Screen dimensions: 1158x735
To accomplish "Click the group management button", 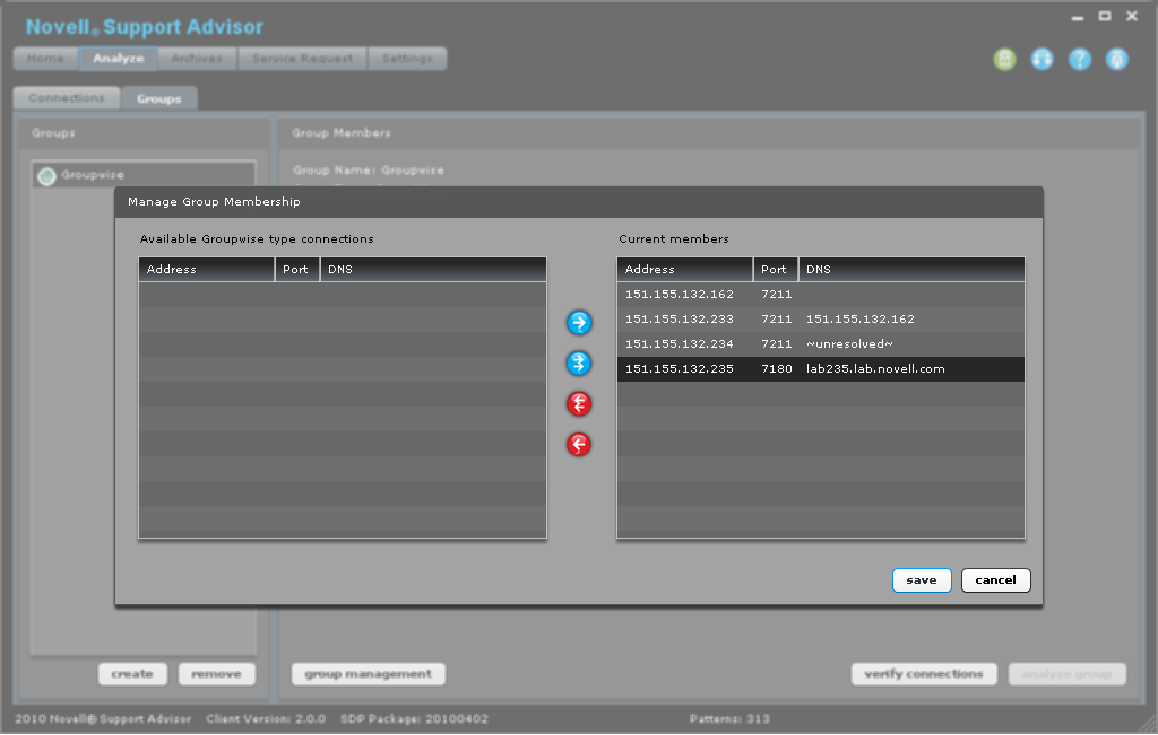I will 368,674.
